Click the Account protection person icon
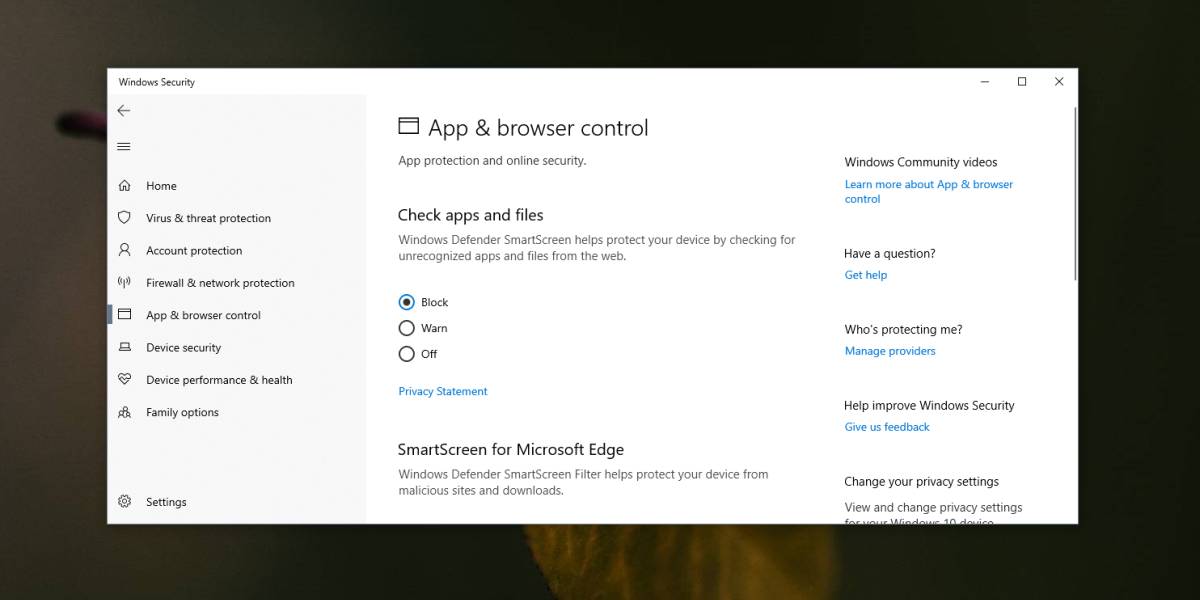This screenshot has width=1200, height=600. 124,250
